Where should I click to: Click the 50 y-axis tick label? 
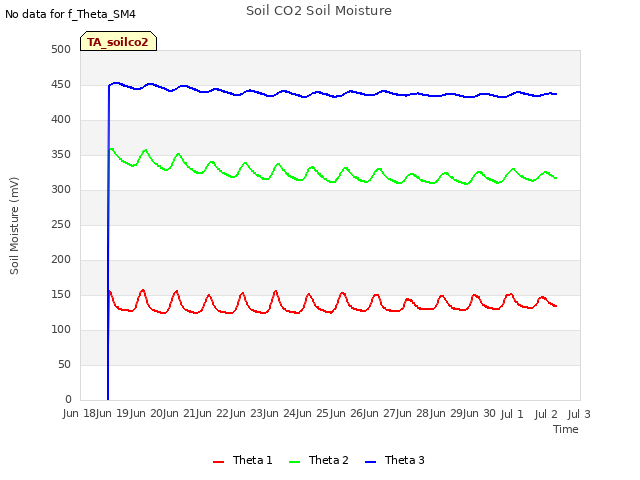[64, 364]
